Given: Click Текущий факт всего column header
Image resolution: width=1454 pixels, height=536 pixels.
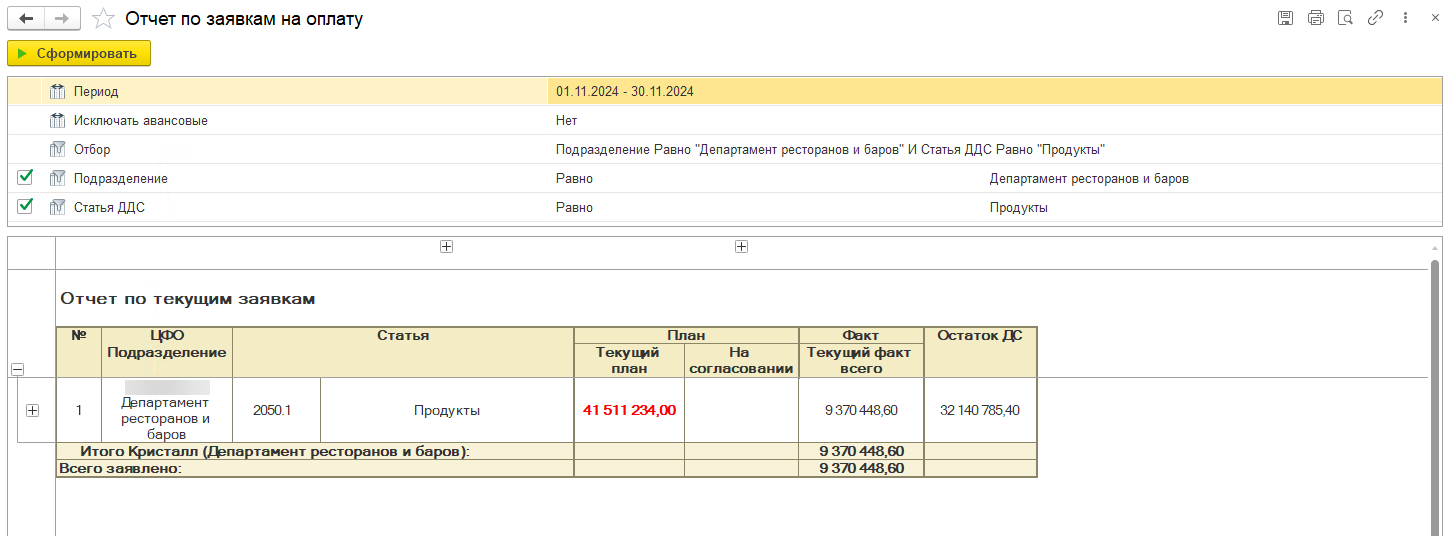Looking at the screenshot, I should (x=860, y=360).
